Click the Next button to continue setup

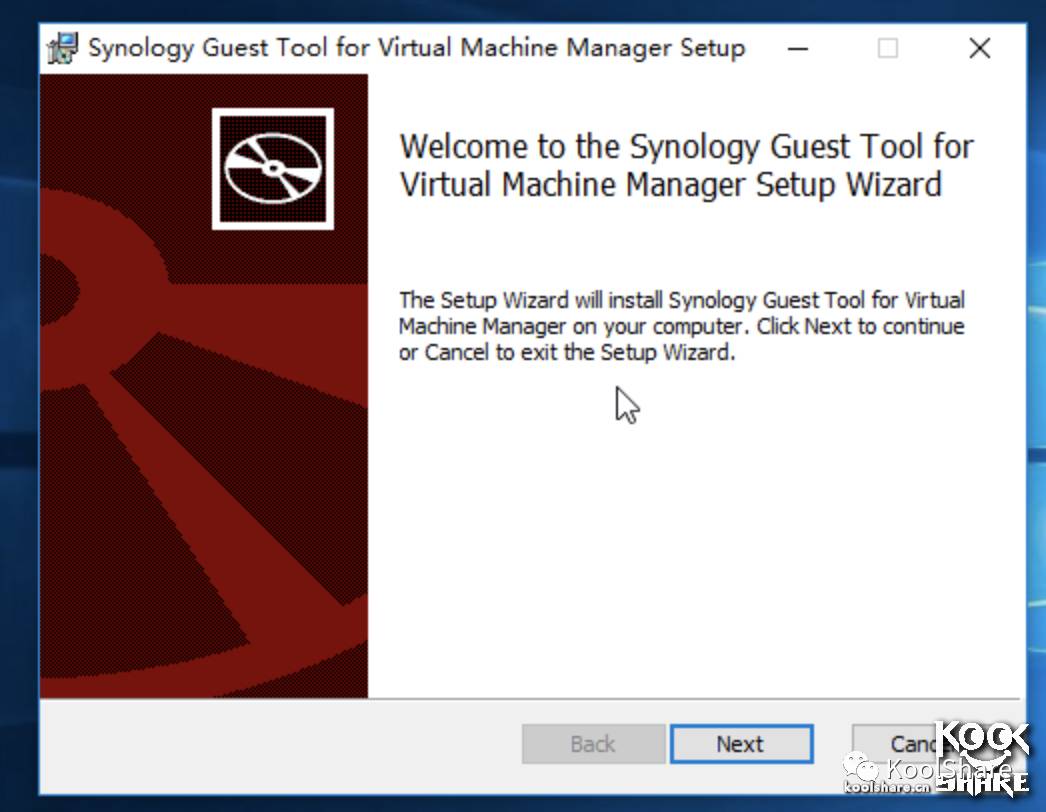741,743
